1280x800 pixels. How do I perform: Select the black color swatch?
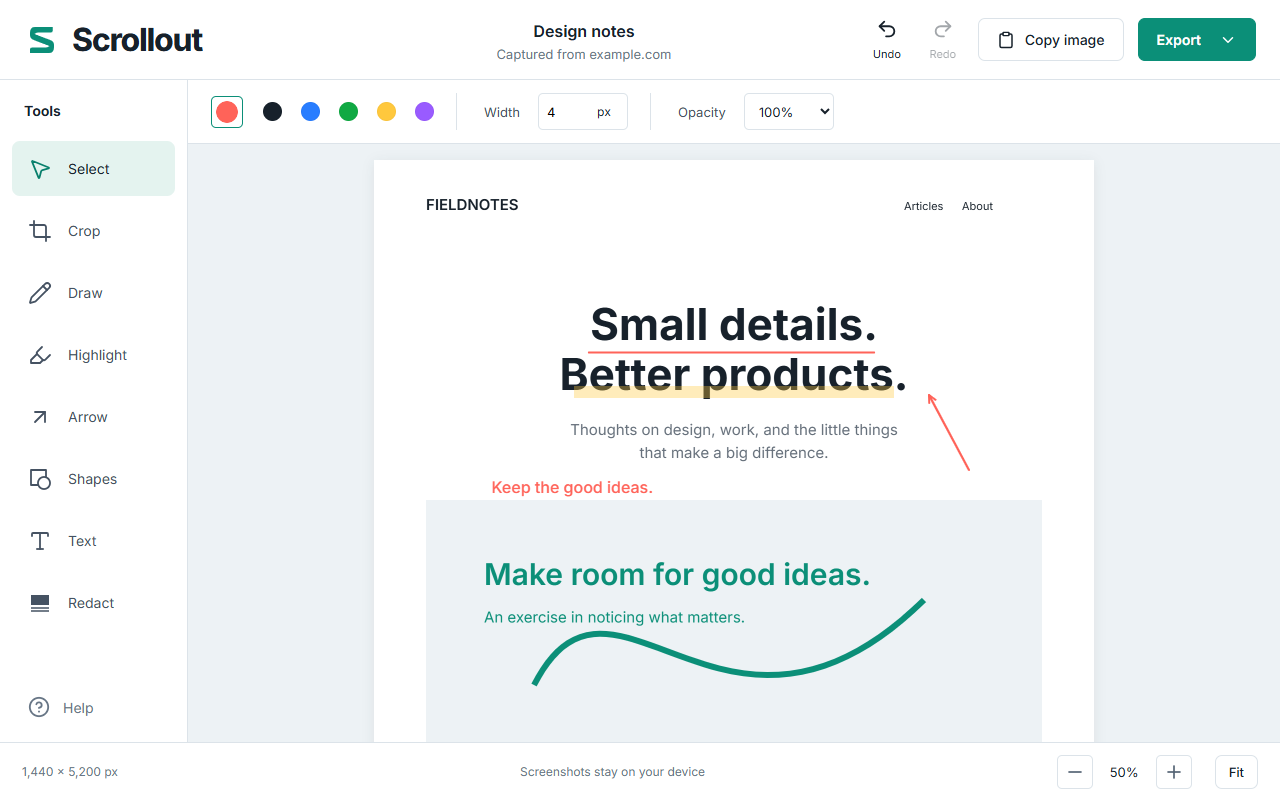(x=272, y=112)
